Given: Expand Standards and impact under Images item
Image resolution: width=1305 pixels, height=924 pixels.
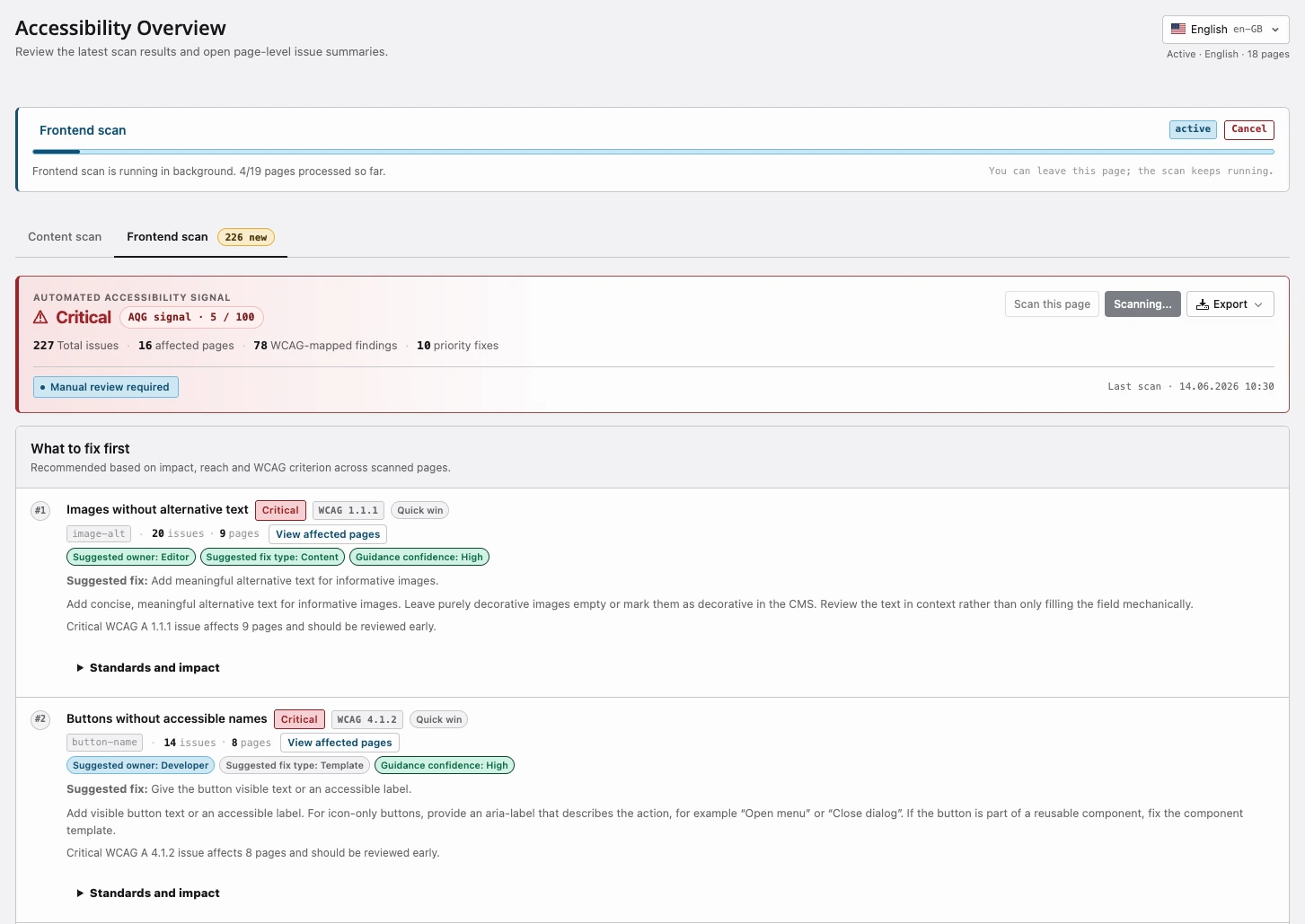Looking at the screenshot, I should click(148, 667).
